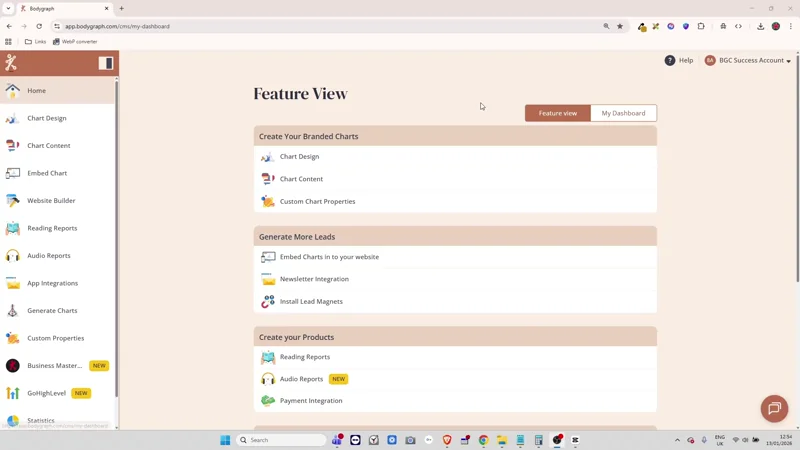The height and width of the screenshot is (450, 800).
Task: Select Home in the sidebar menu
Action: coord(37,91)
